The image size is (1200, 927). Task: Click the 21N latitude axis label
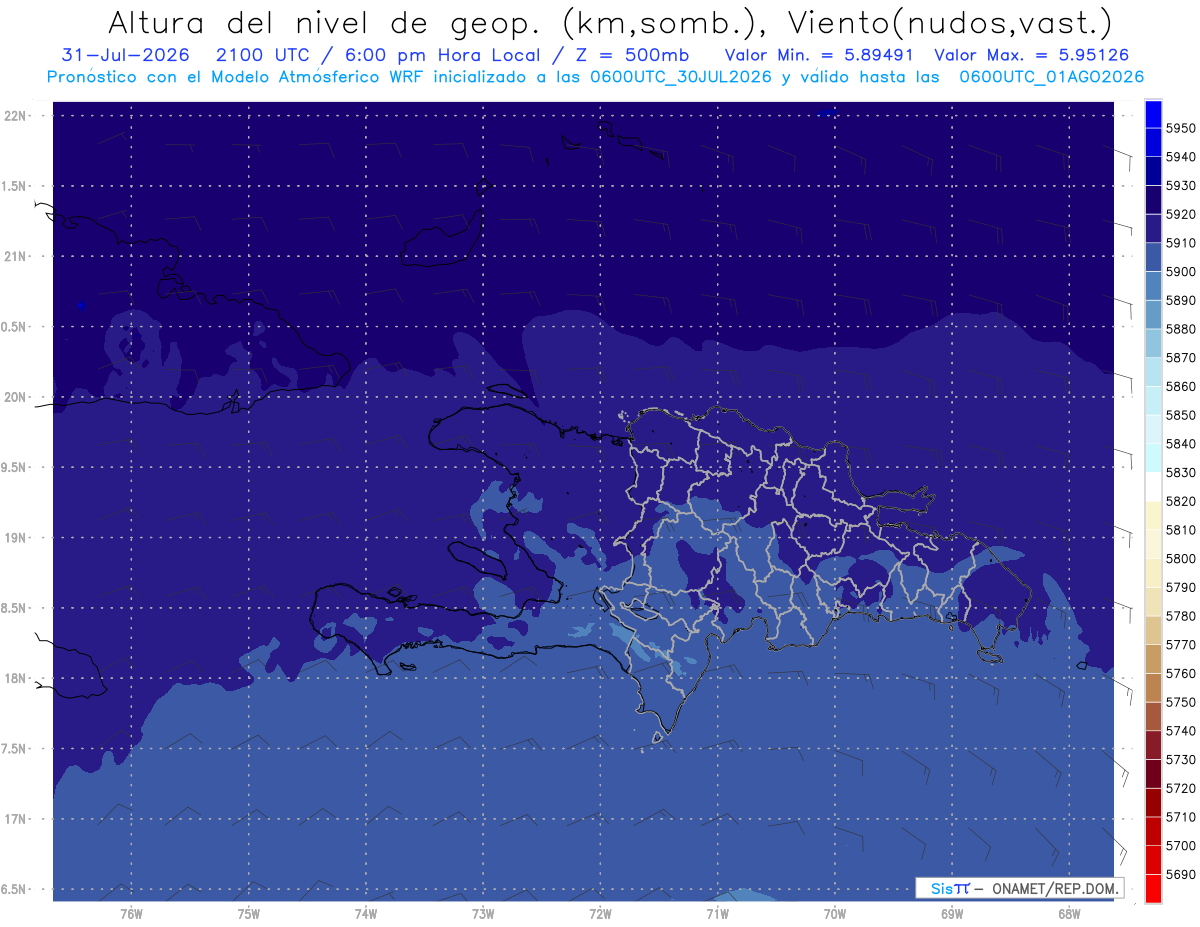click(16, 257)
